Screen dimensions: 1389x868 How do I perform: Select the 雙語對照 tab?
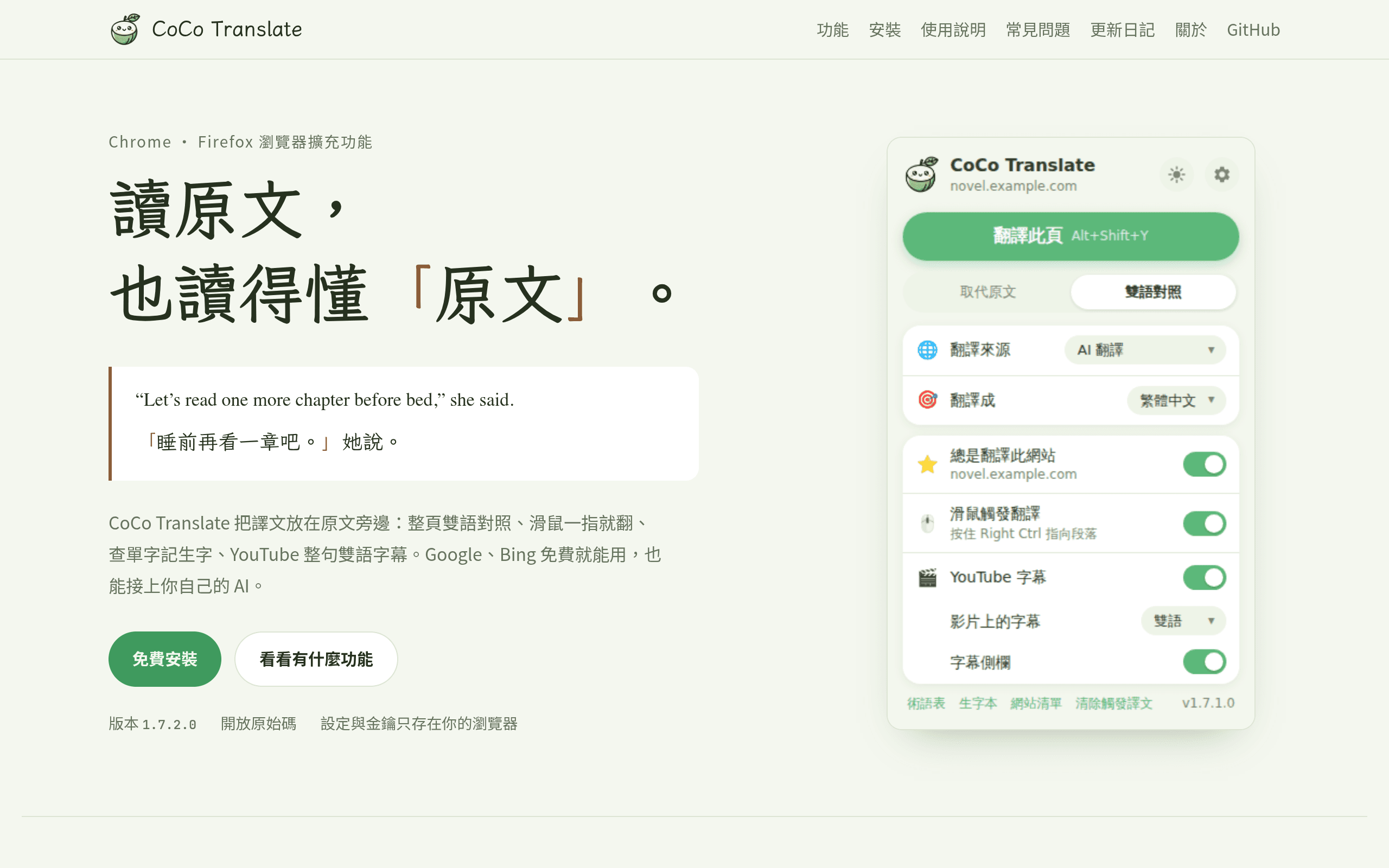(x=1153, y=292)
